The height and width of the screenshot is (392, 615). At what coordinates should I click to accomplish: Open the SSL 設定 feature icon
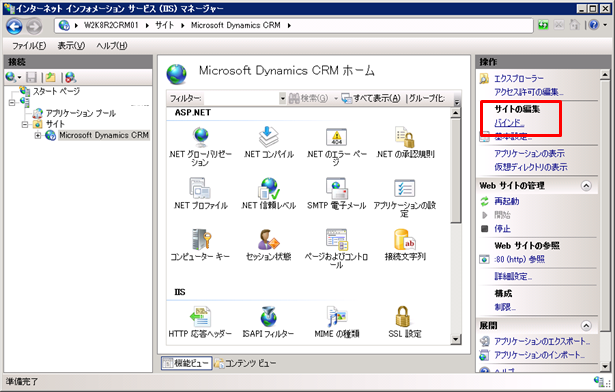(x=404, y=323)
